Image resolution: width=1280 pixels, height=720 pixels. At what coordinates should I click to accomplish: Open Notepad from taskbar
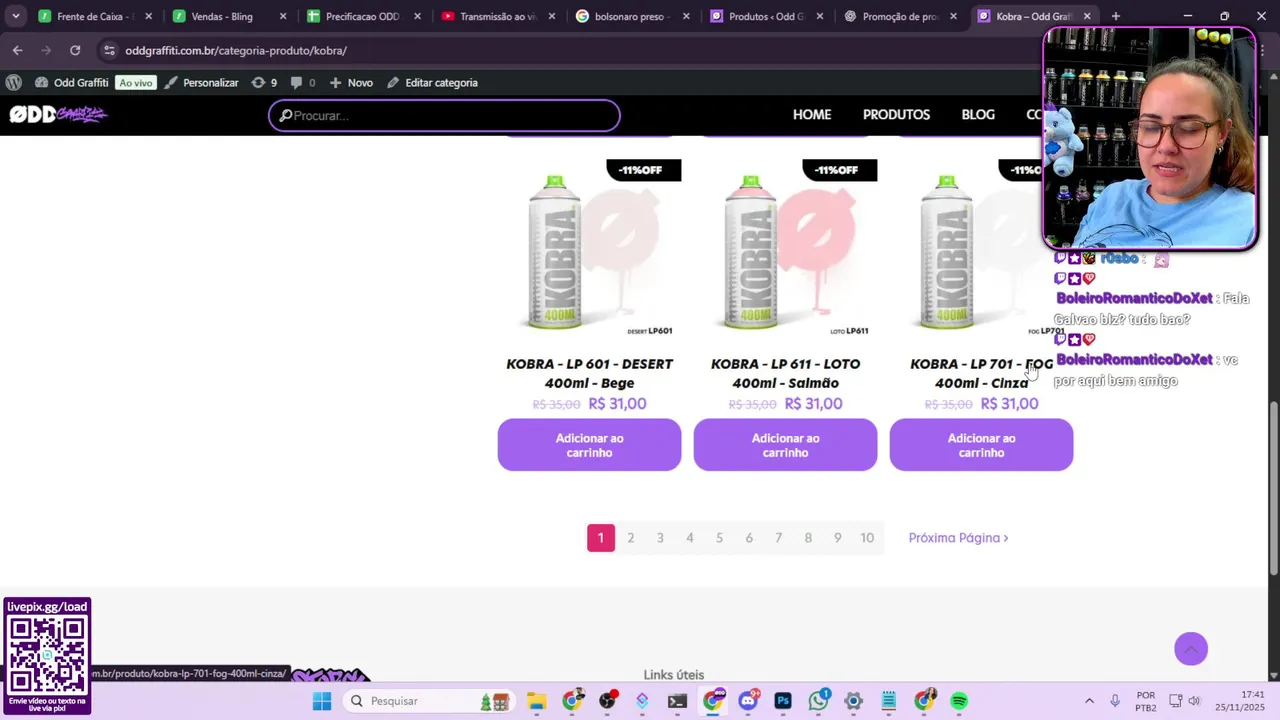click(x=888, y=701)
